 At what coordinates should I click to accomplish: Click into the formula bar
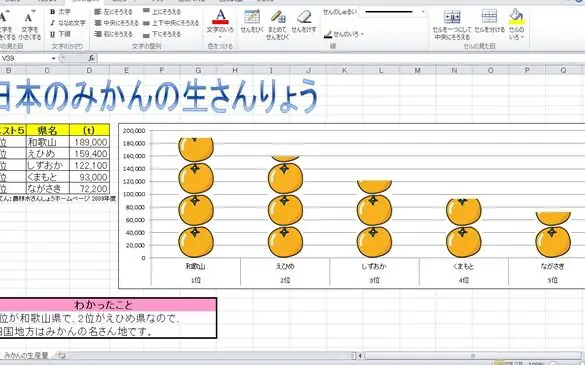click(x=341, y=58)
